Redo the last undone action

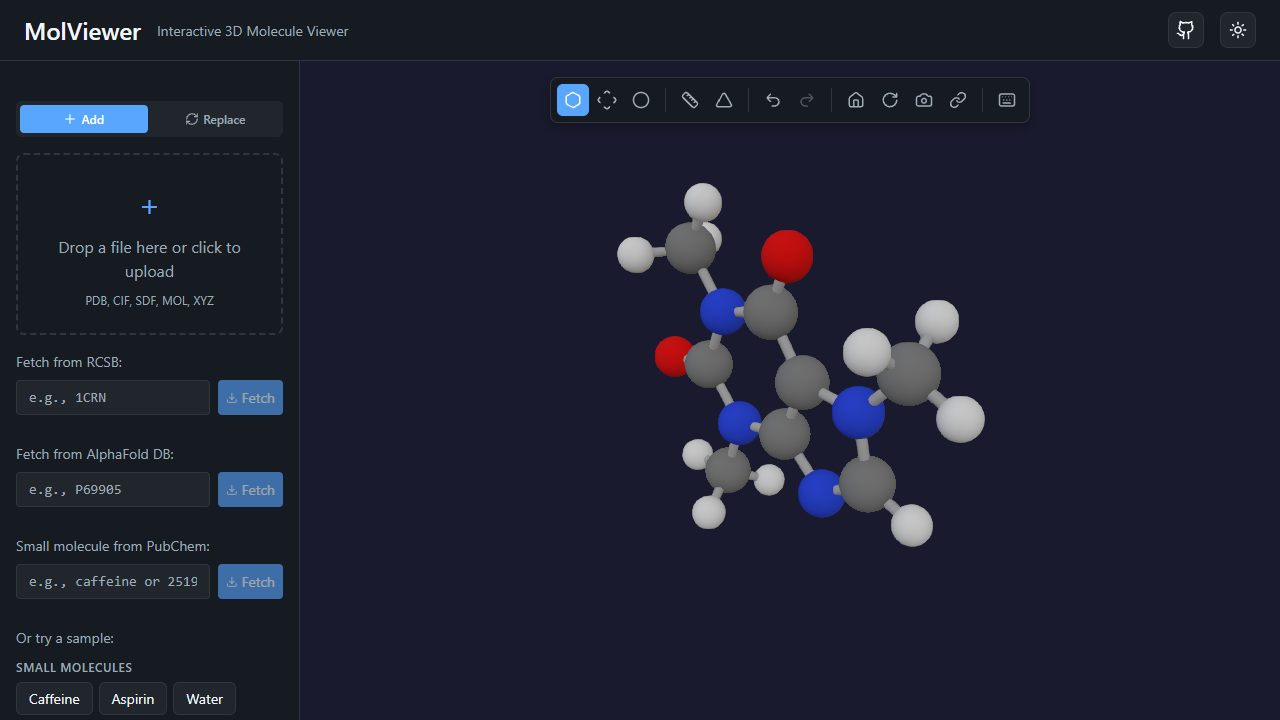[x=807, y=100]
